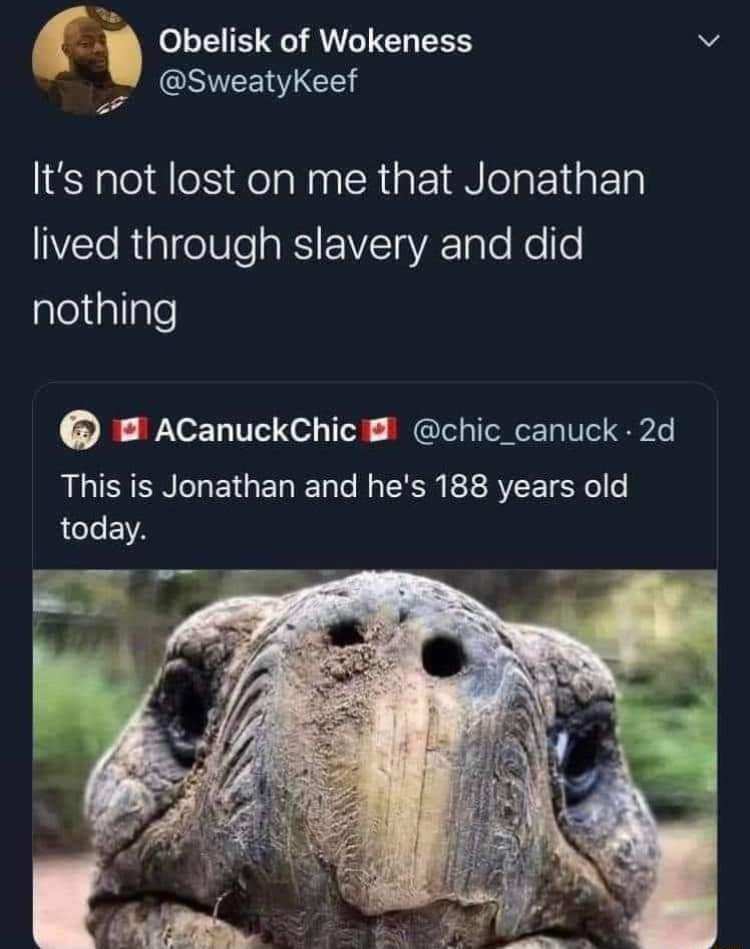
Task: Click the quoted text "This is Jonathan"
Action: tap(177, 487)
